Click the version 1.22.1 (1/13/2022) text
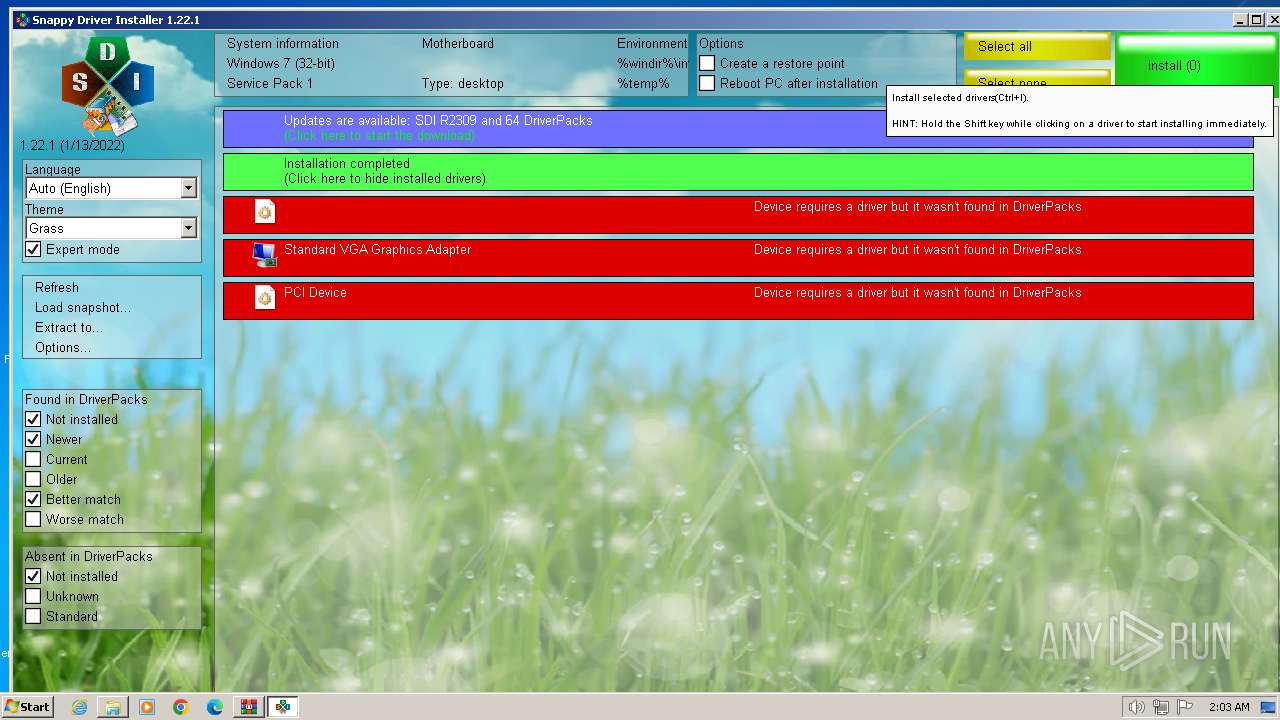The width and height of the screenshot is (1280, 720). coord(72,145)
